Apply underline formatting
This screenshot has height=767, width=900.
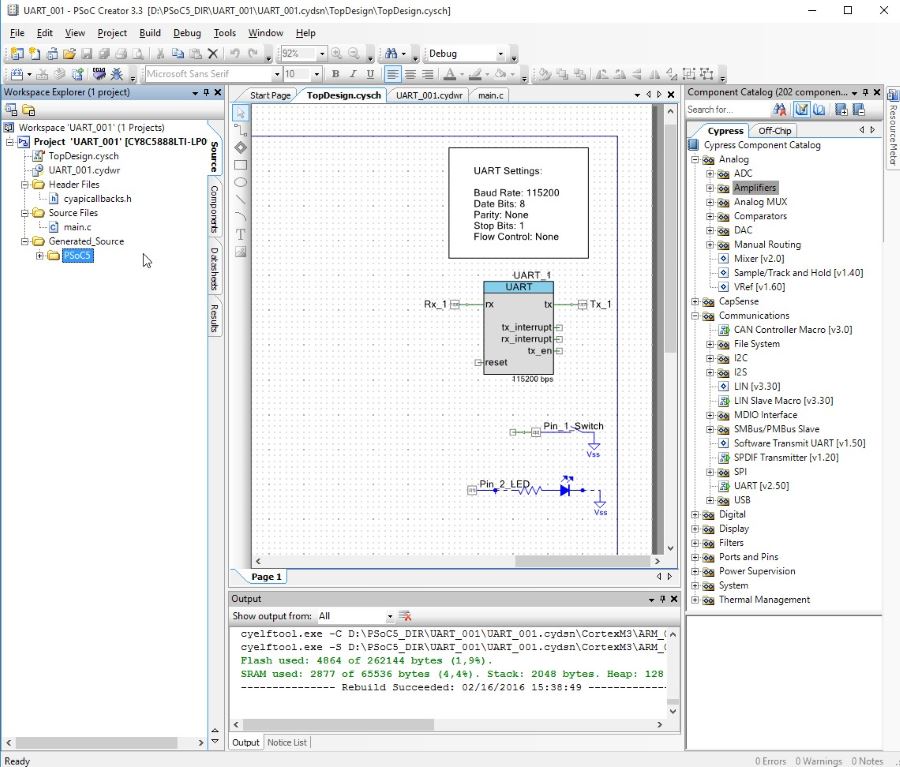point(370,74)
